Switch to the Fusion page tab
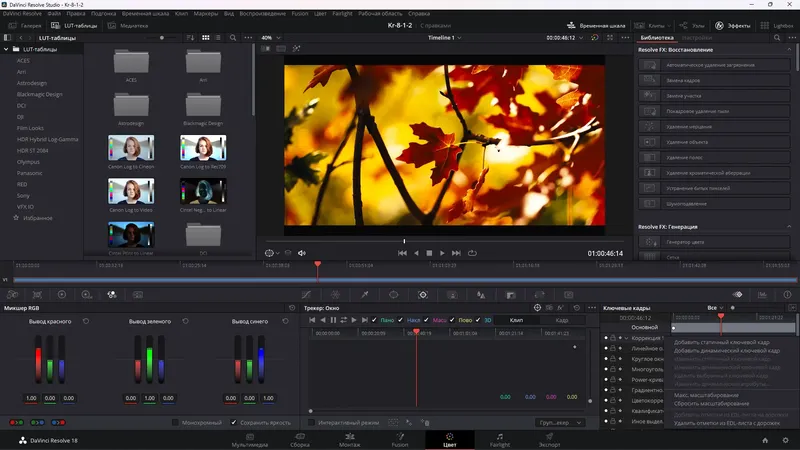The width and height of the screenshot is (800, 450). click(x=399, y=438)
